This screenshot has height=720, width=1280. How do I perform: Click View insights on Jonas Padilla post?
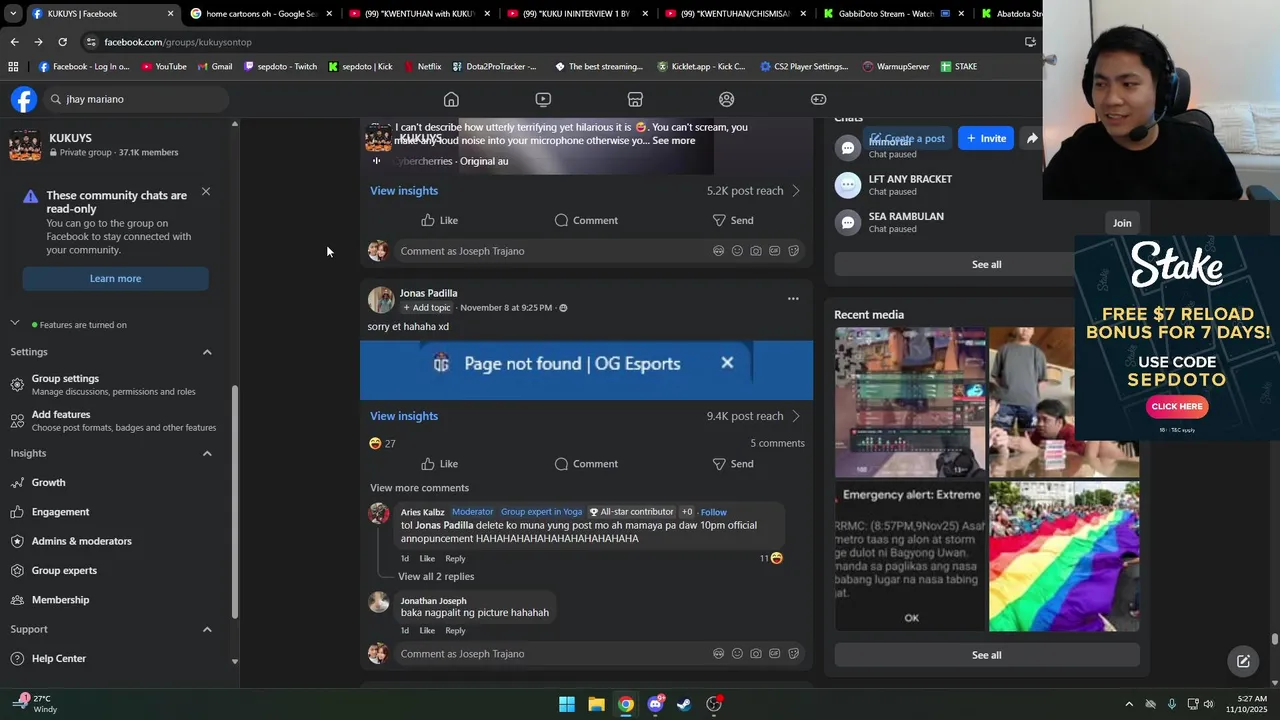coord(404,416)
